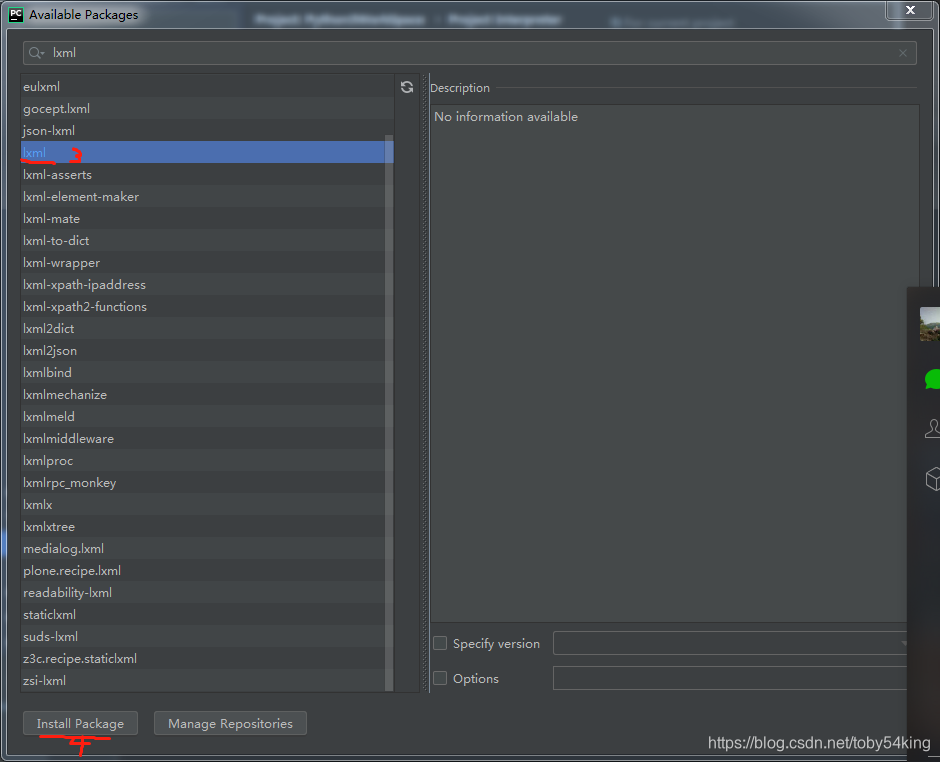Select the lxmlbind package
The image size is (940, 762).
pos(207,372)
